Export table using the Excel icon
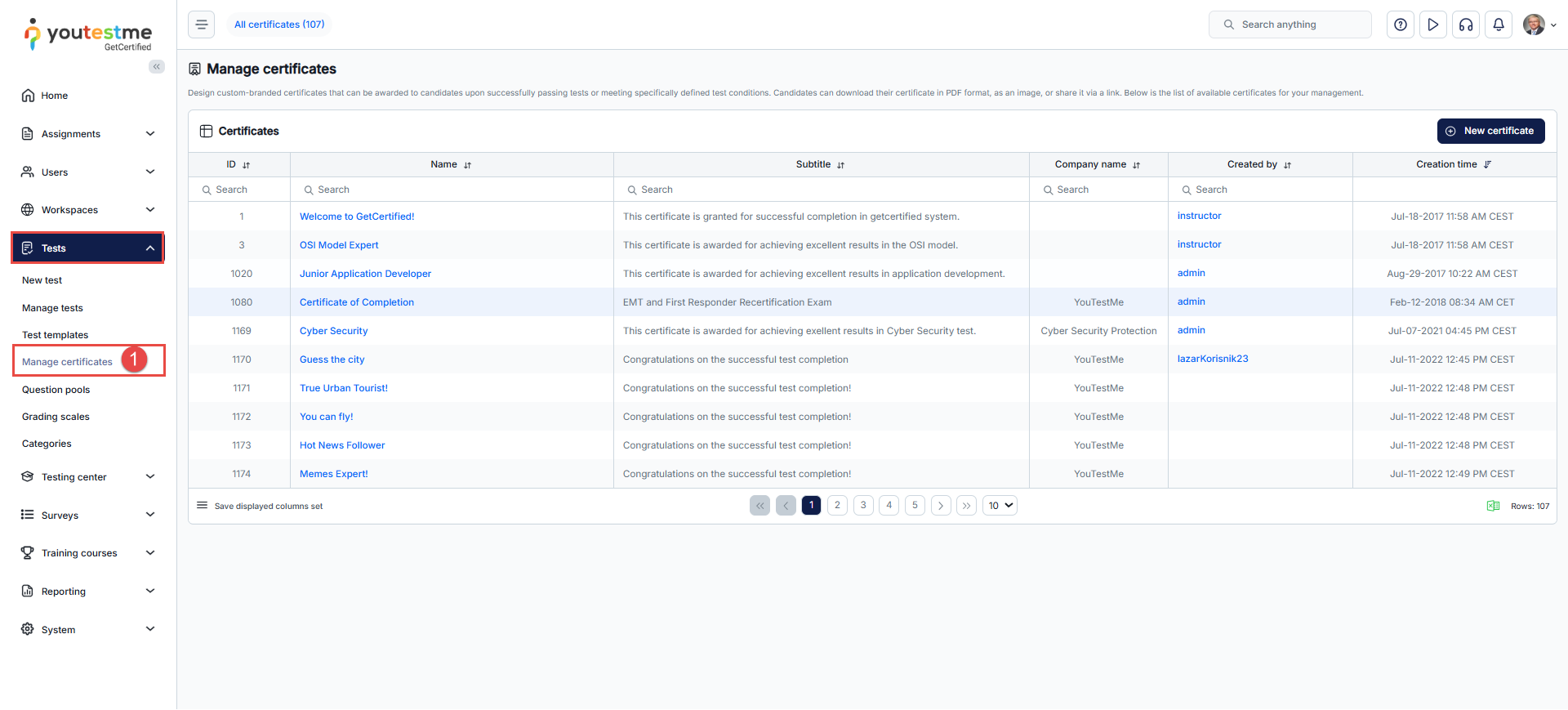1568x710 pixels. (1493, 506)
